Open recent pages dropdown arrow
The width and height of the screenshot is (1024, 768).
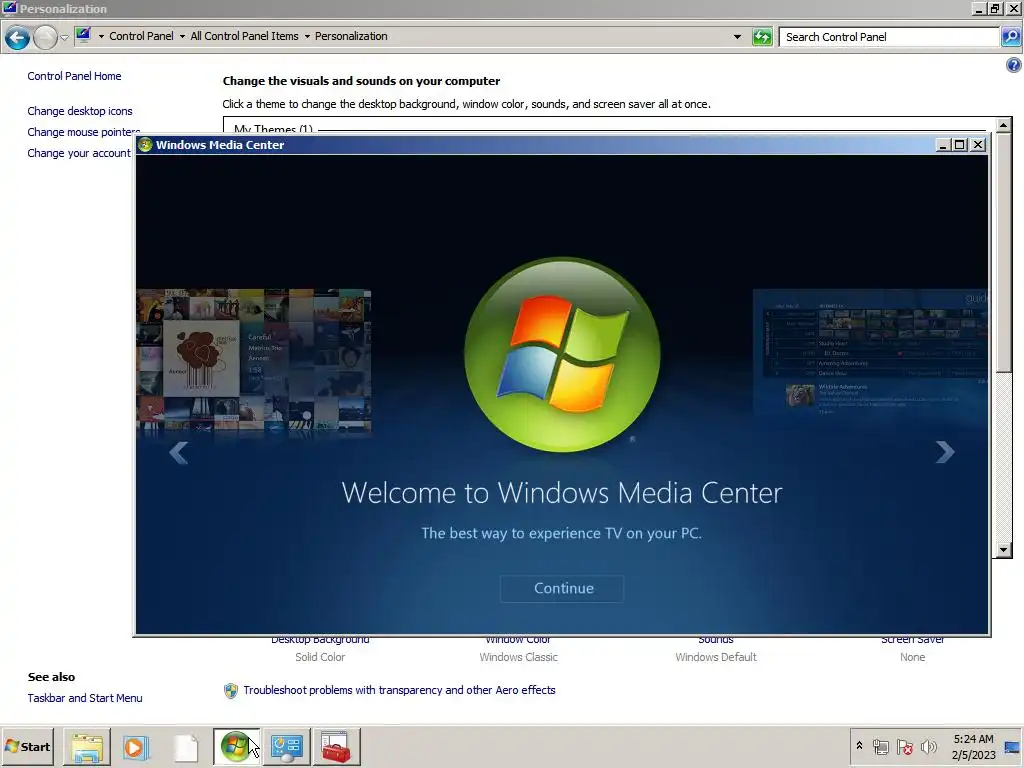[64, 37]
